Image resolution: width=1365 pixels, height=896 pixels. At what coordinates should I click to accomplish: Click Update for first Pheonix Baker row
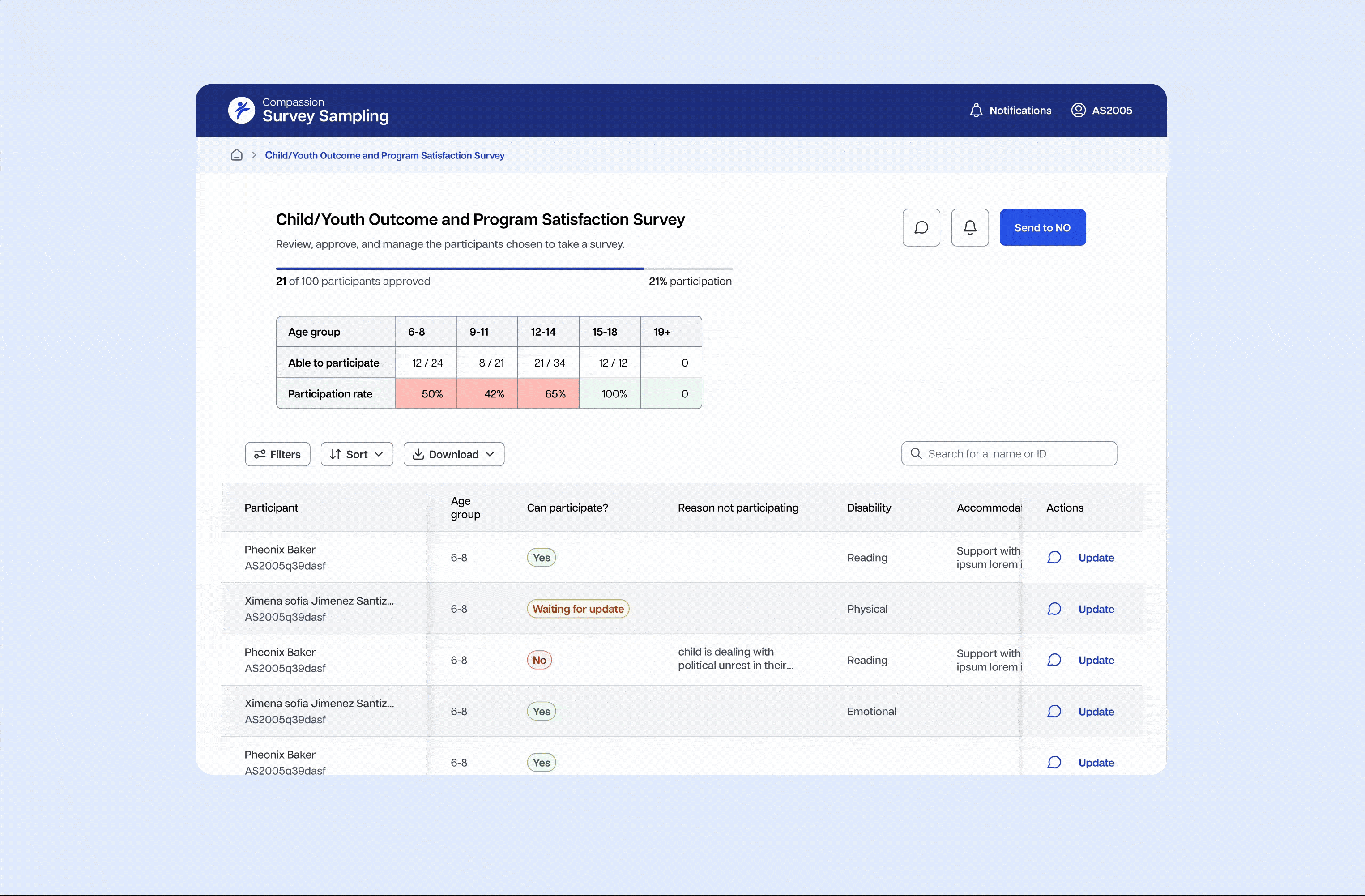click(1096, 558)
